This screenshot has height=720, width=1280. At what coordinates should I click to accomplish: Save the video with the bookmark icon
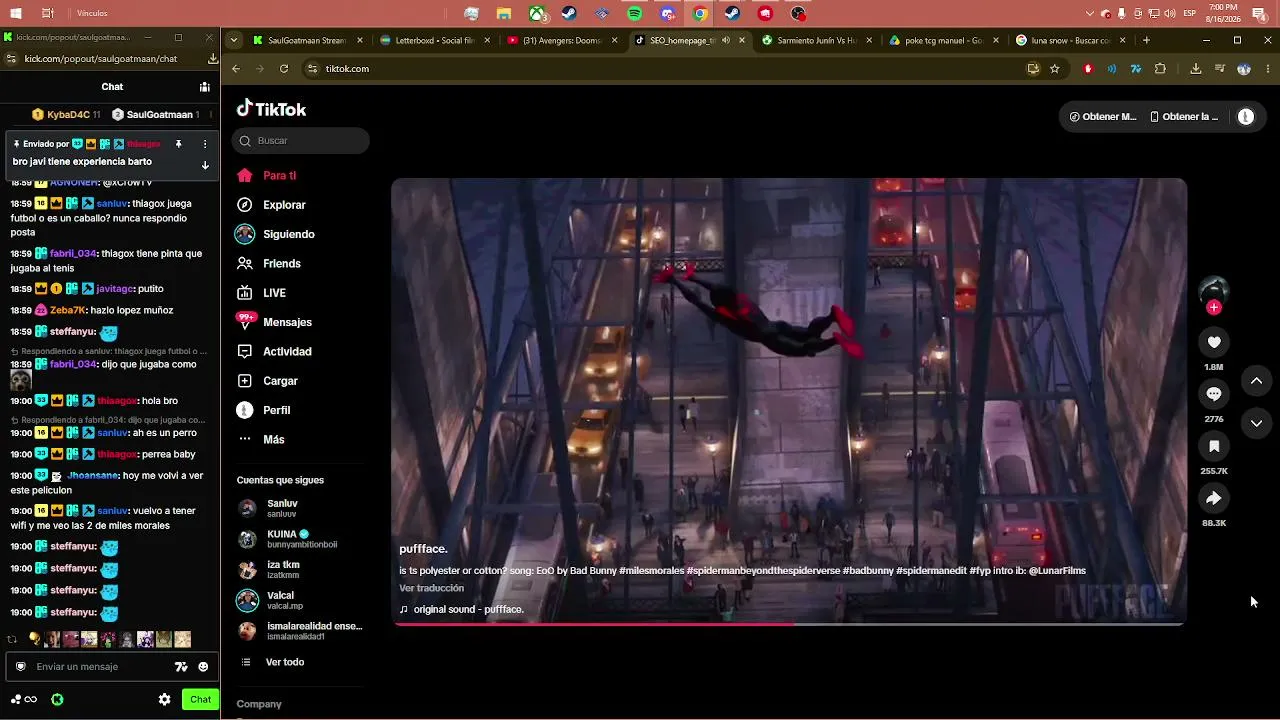pos(1214,446)
